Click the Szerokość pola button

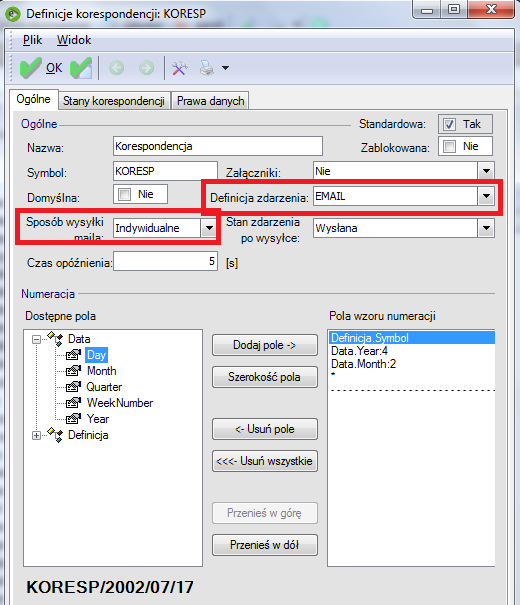click(x=265, y=377)
